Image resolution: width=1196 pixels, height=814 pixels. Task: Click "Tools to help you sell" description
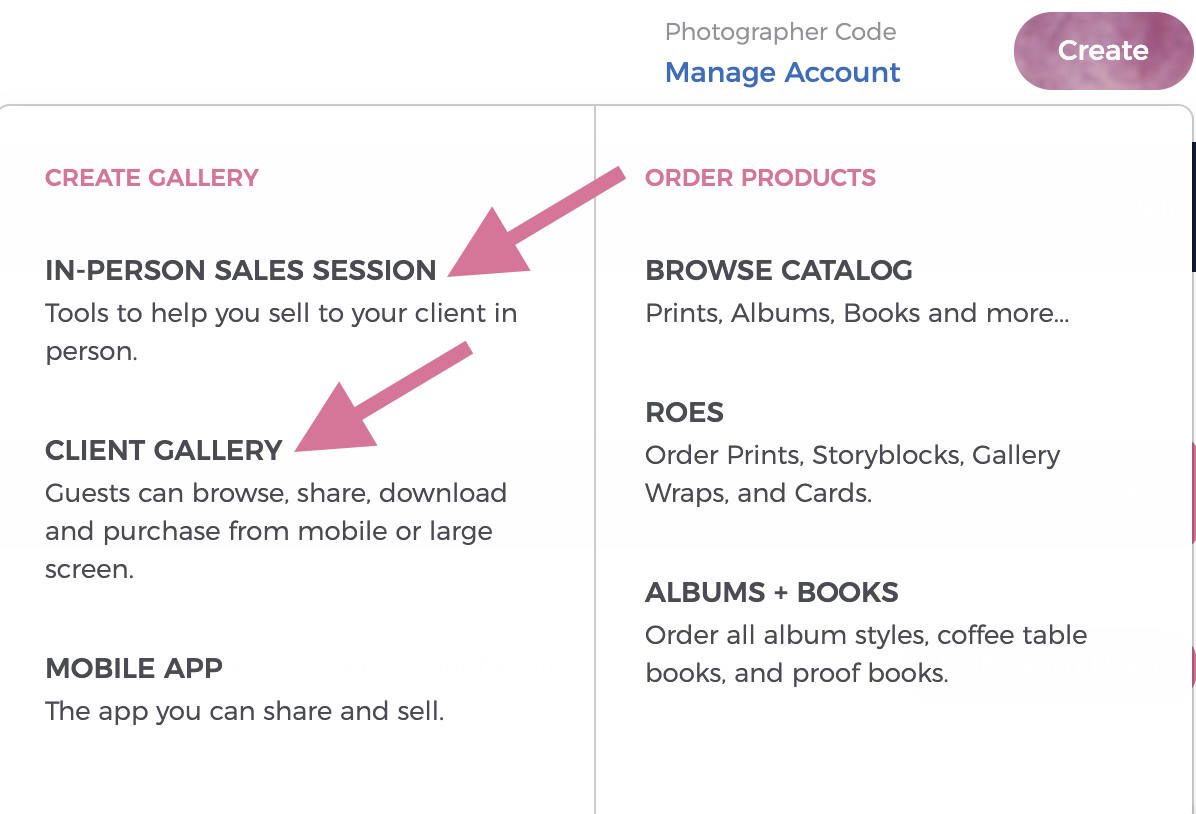tap(281, 332)
